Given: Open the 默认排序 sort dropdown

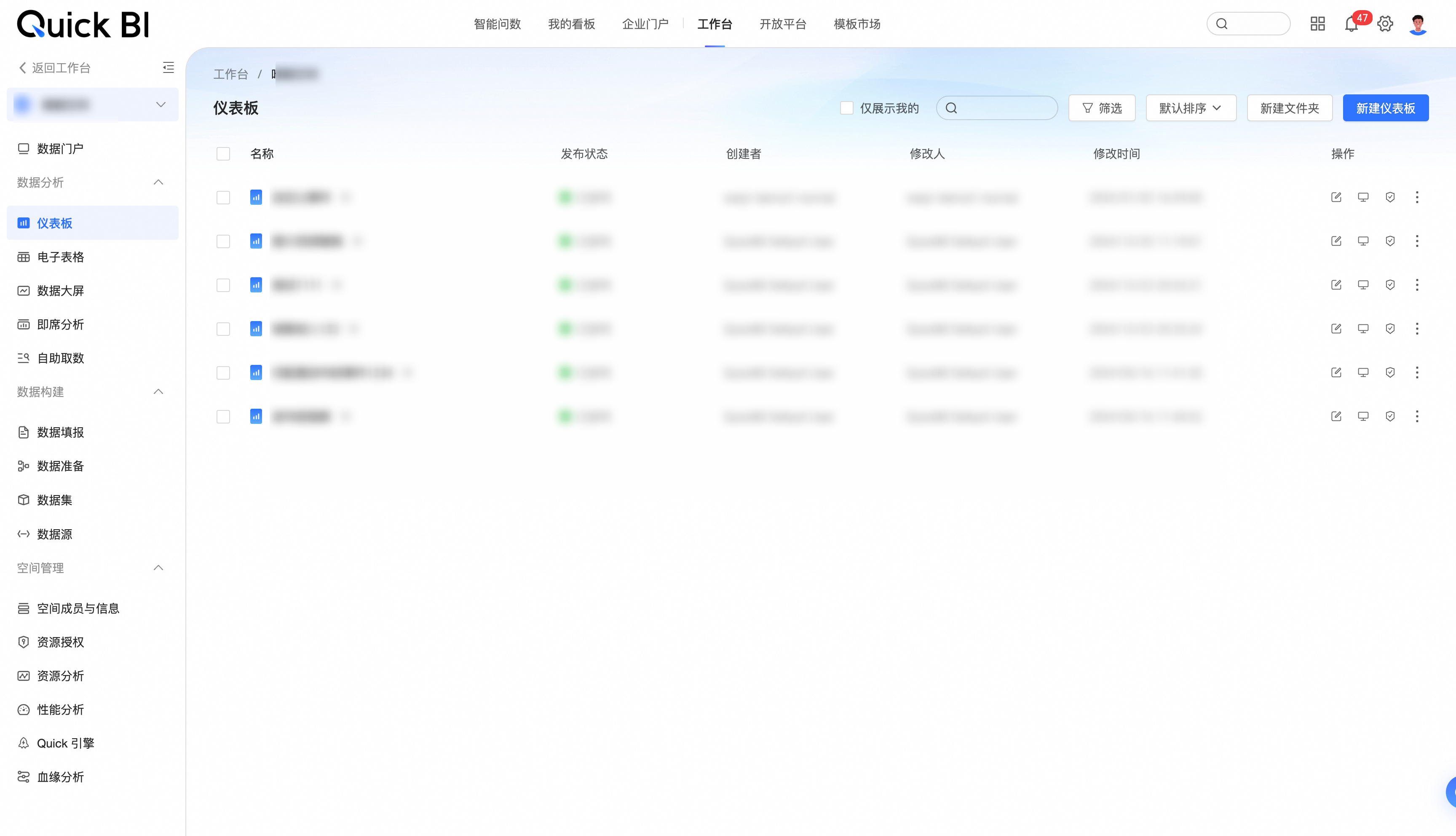Looking at the screenshot, I should [1191, 108].
